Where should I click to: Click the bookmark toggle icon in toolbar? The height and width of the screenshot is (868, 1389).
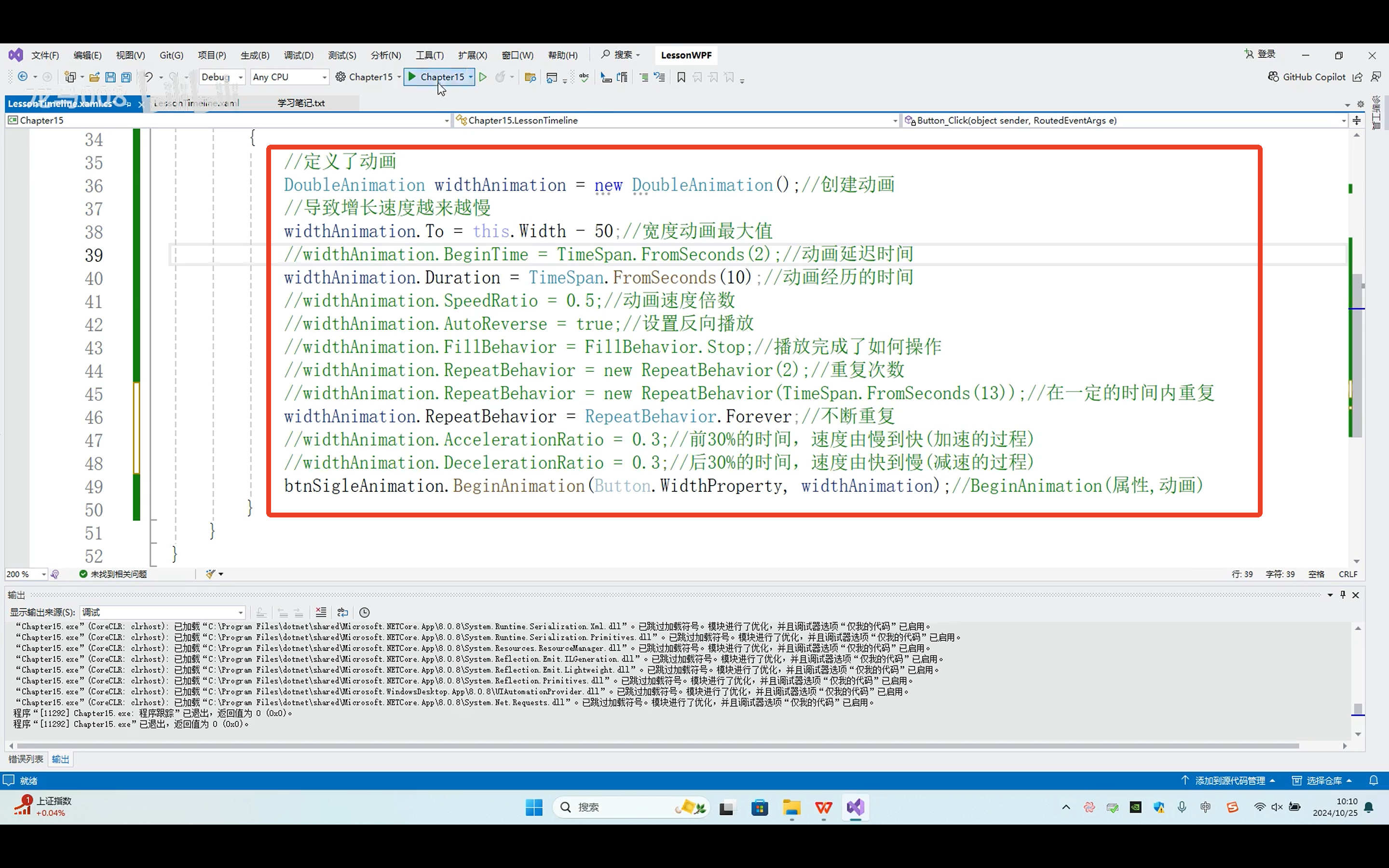pos(681,77)
